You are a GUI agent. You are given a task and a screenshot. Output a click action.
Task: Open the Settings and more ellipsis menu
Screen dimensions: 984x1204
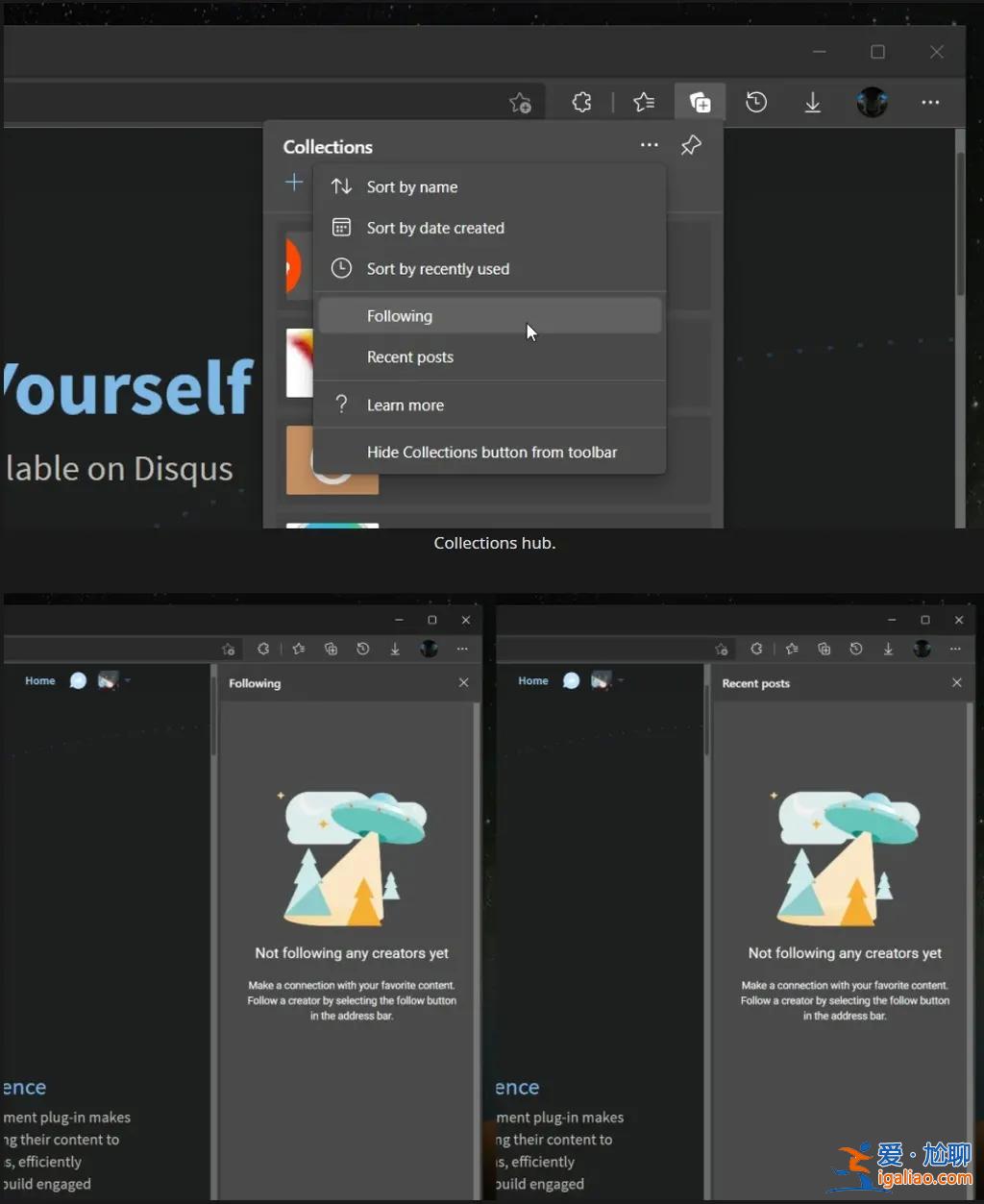(929, 102)
